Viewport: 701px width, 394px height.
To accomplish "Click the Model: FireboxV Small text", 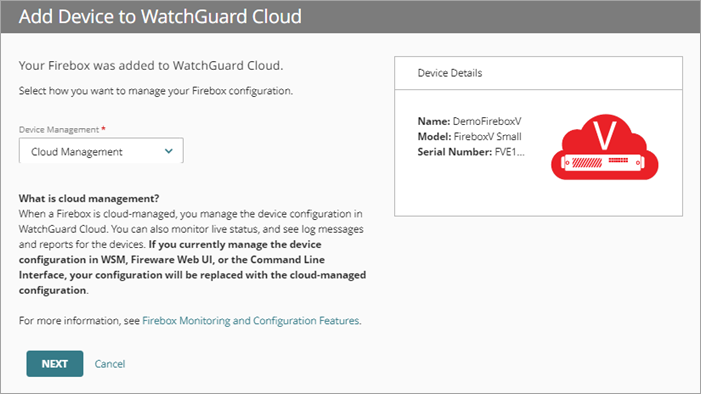I will pos(469,136).
